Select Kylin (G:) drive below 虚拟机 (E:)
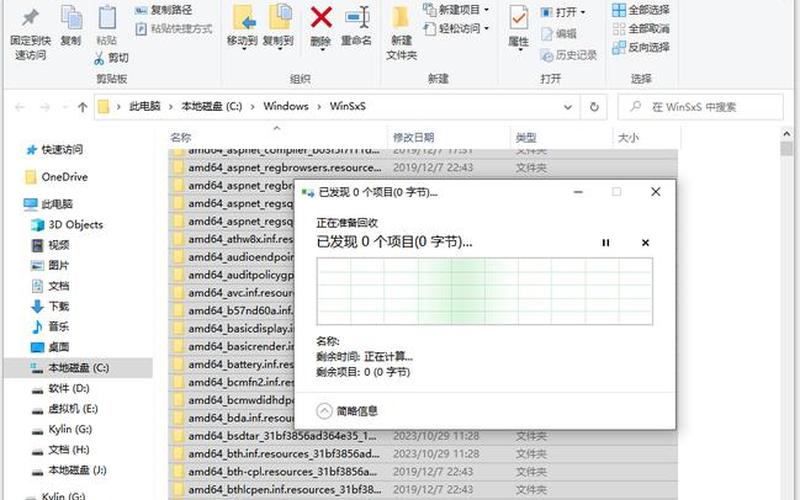The width and height of the screenshot is (800, 500). coord(61,429)
